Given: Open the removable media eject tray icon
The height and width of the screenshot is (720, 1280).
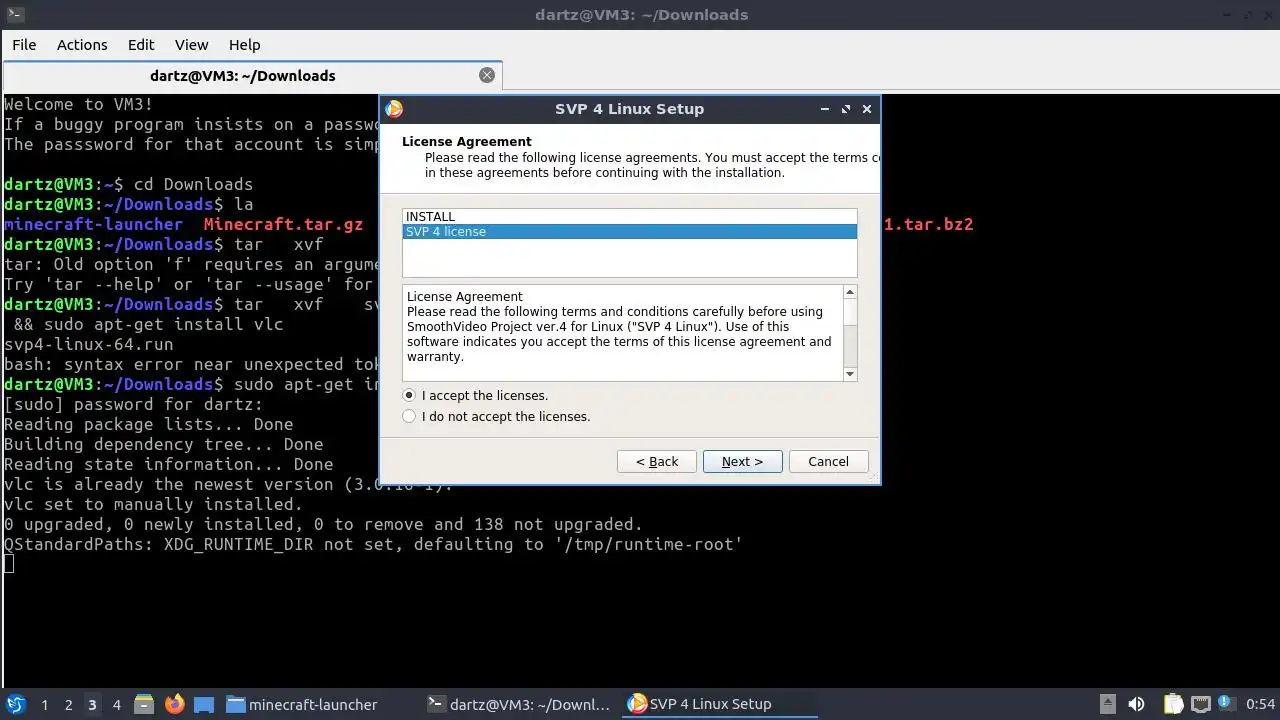Looking at the screenshot, I should click(x=1107, y=704).
